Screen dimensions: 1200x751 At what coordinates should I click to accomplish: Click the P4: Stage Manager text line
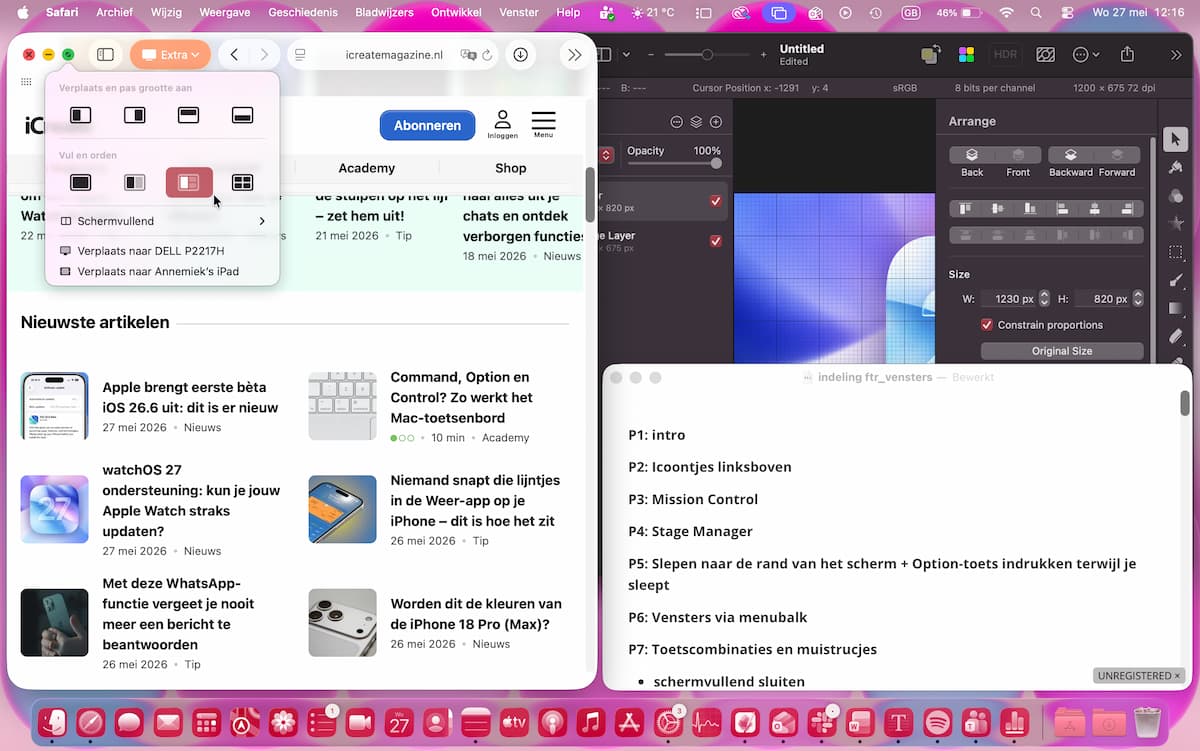[x=690, y=531]
